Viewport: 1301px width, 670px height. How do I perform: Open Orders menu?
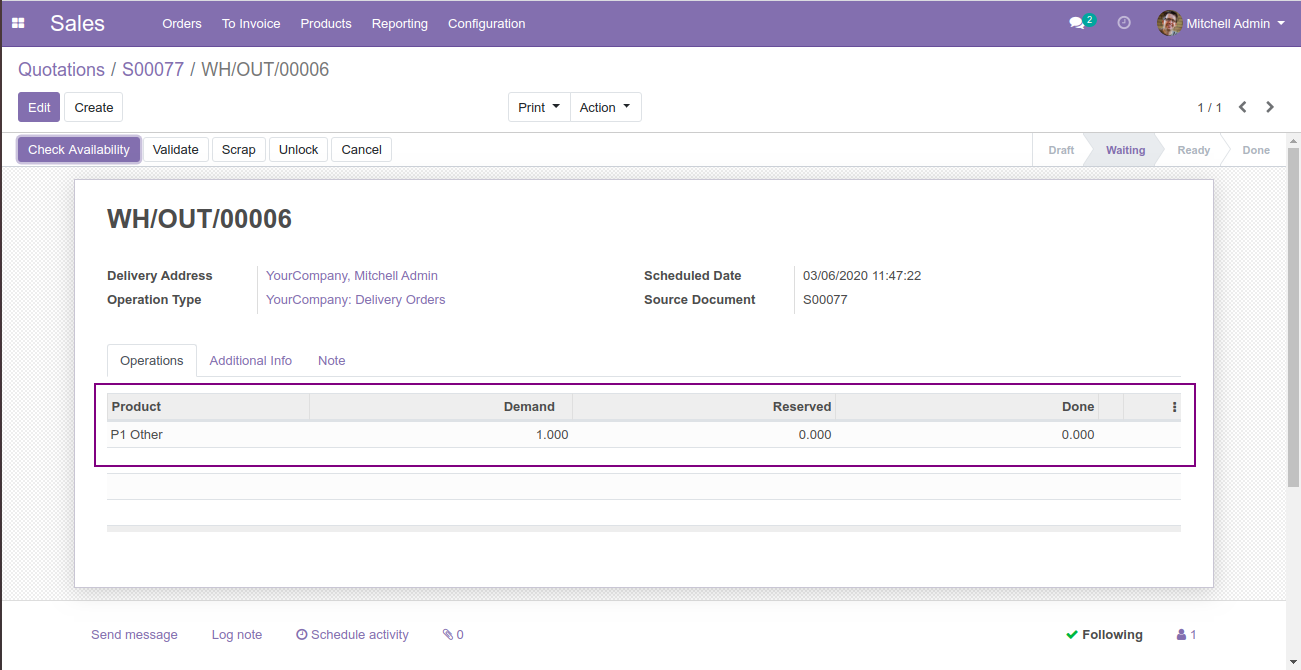tap(181, 23)
